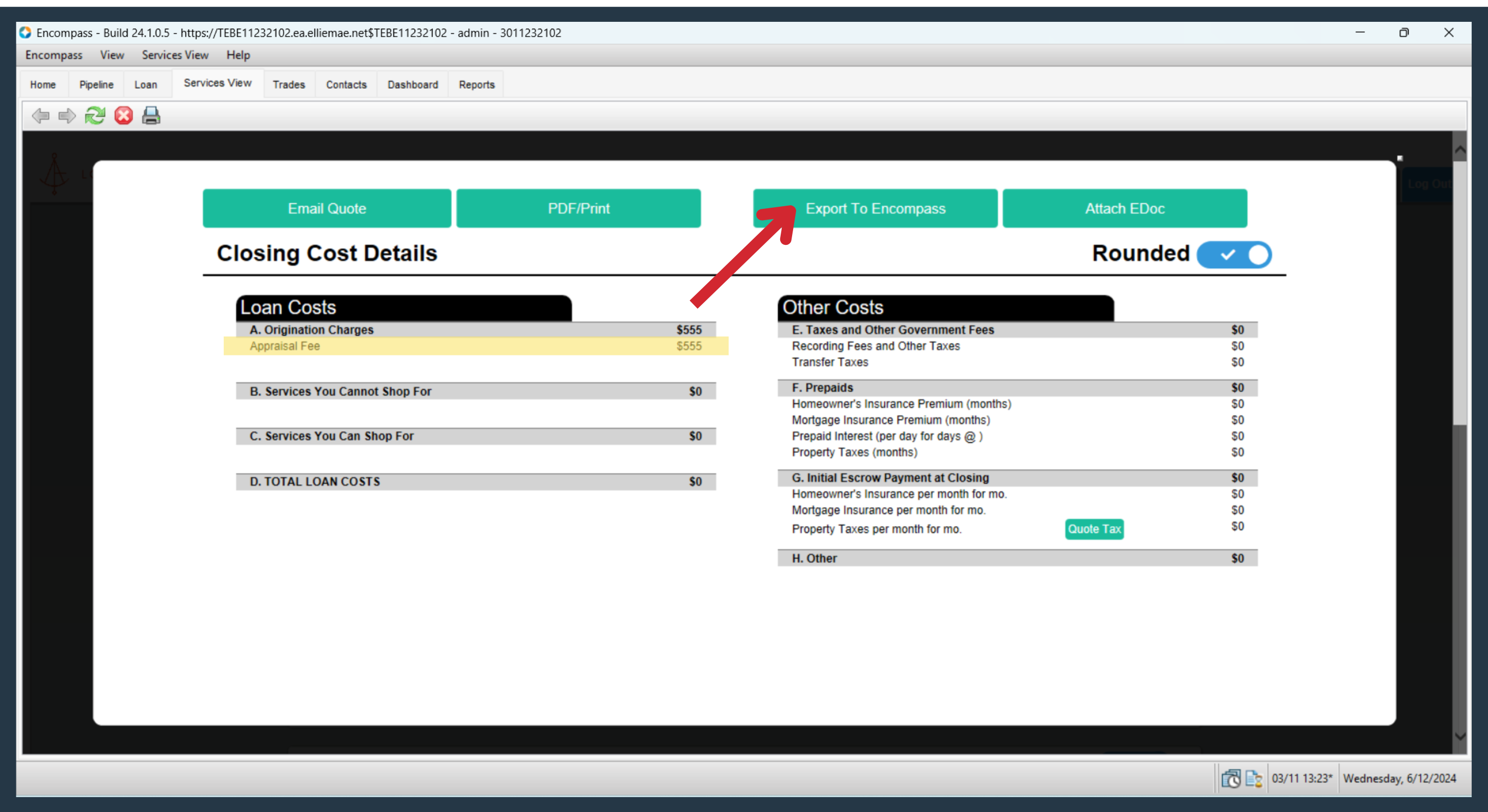This screenshot has width=1488, height=812.
Task: Open the Encompass menu
Action: [54, 55]
